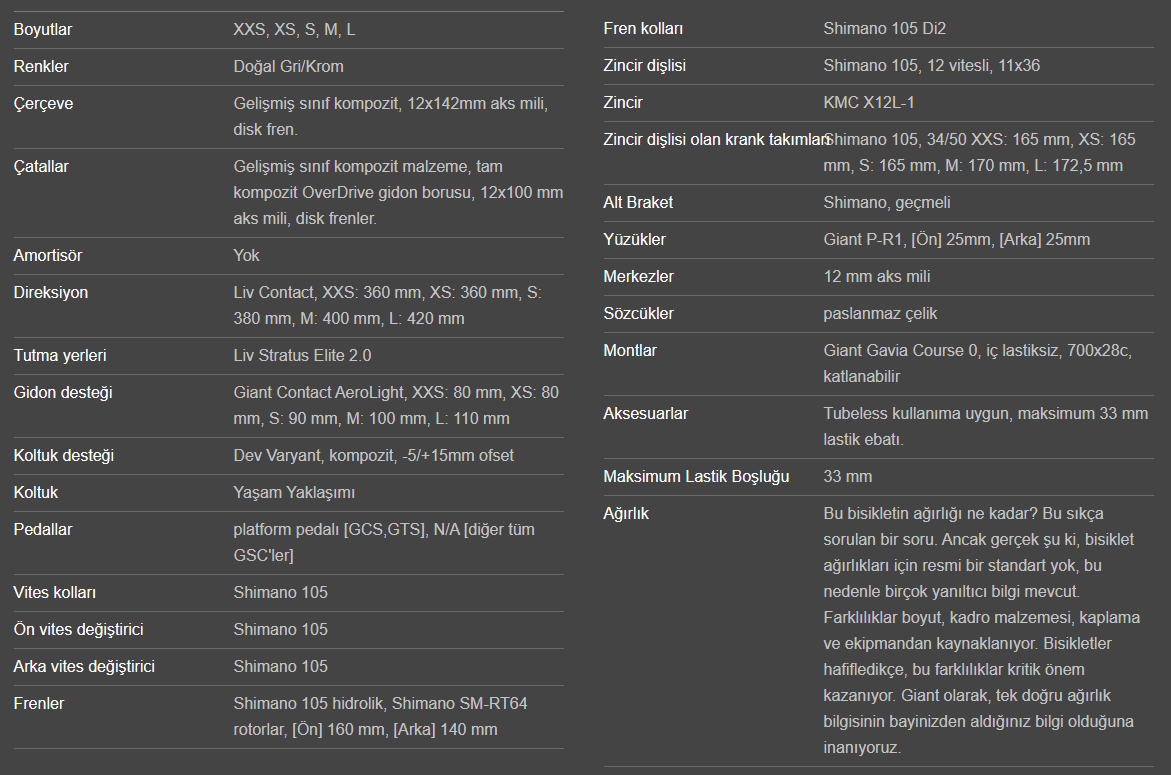Viewport: 1171px width, 775px height.
Task: Select the 'Amortisör' label
Action: tap(48, 255)
